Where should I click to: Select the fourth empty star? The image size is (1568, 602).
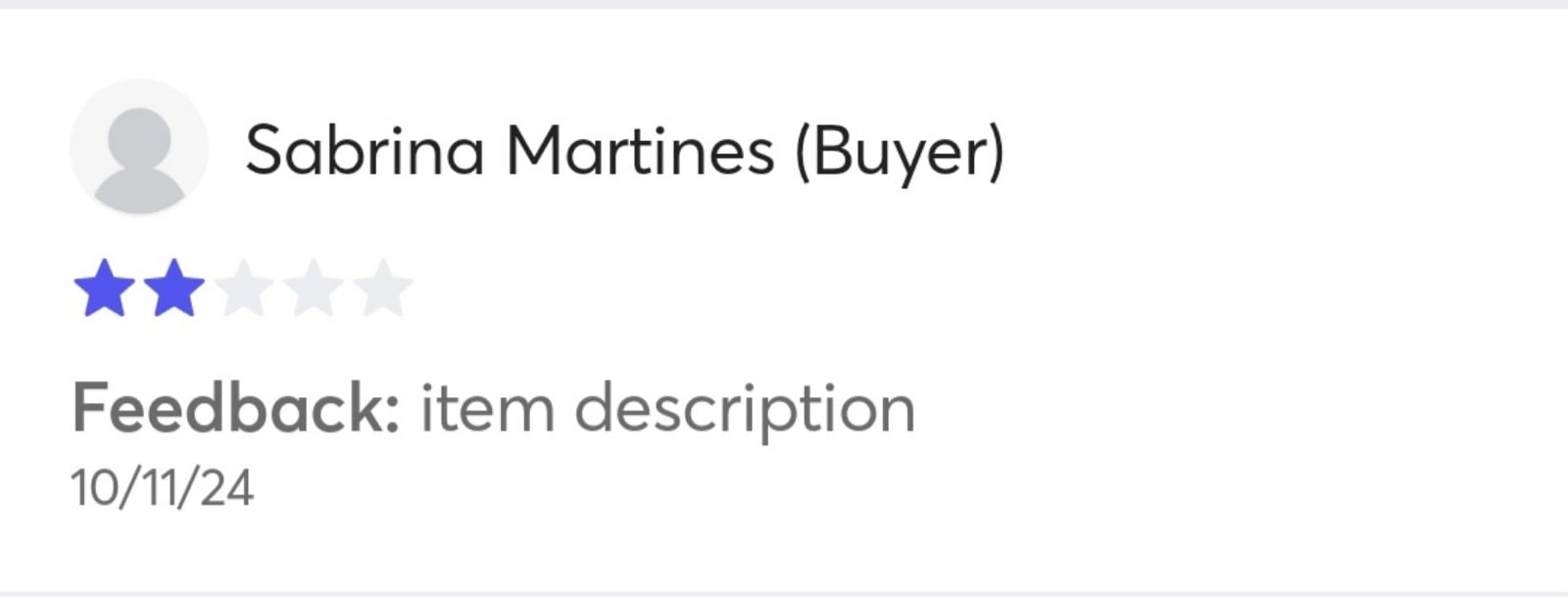(313, 288)
